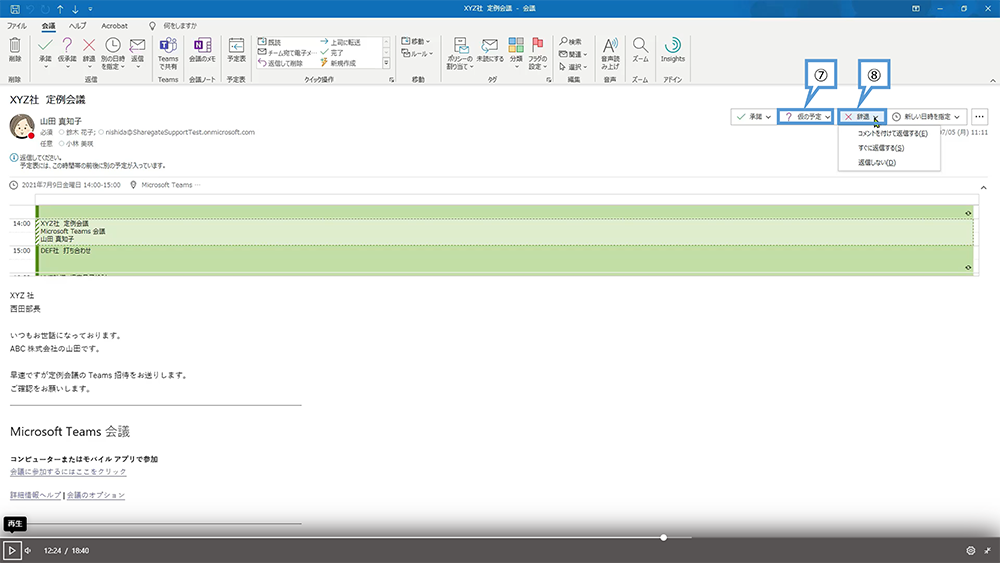Open the 選択 dropdown in 編集 group

point(573,66)
